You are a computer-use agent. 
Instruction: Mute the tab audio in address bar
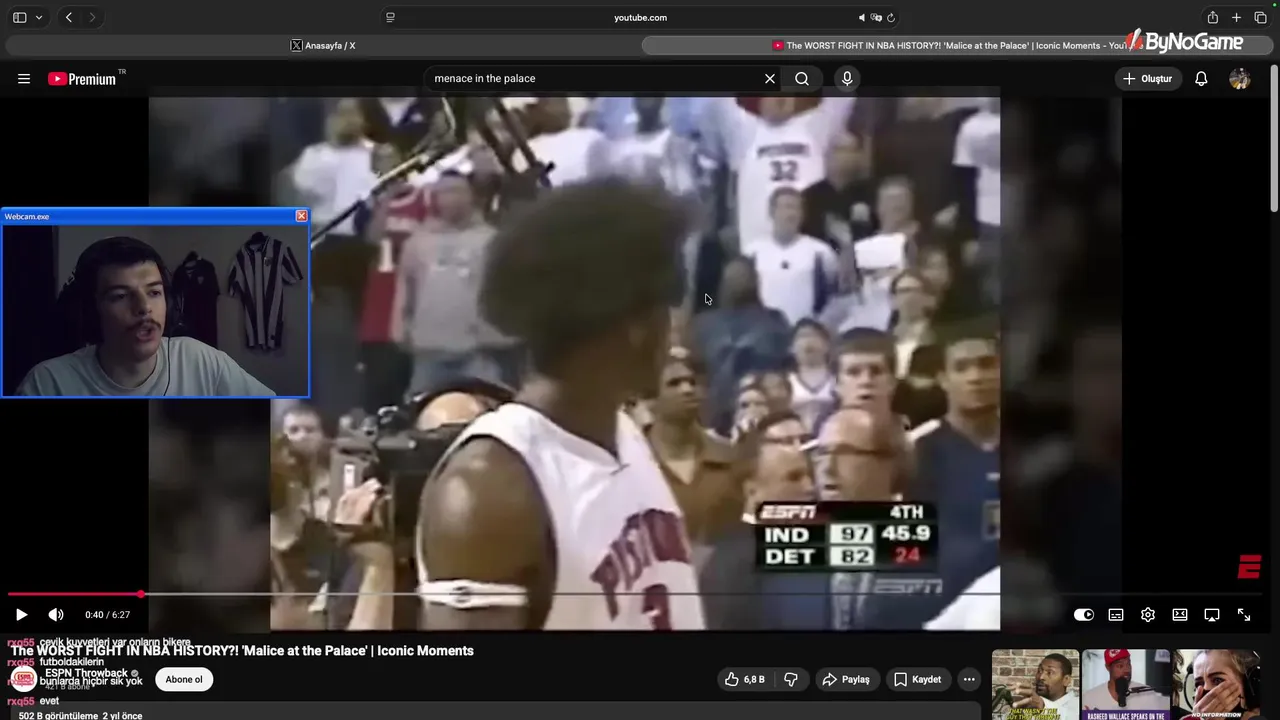tap(862, 17)
